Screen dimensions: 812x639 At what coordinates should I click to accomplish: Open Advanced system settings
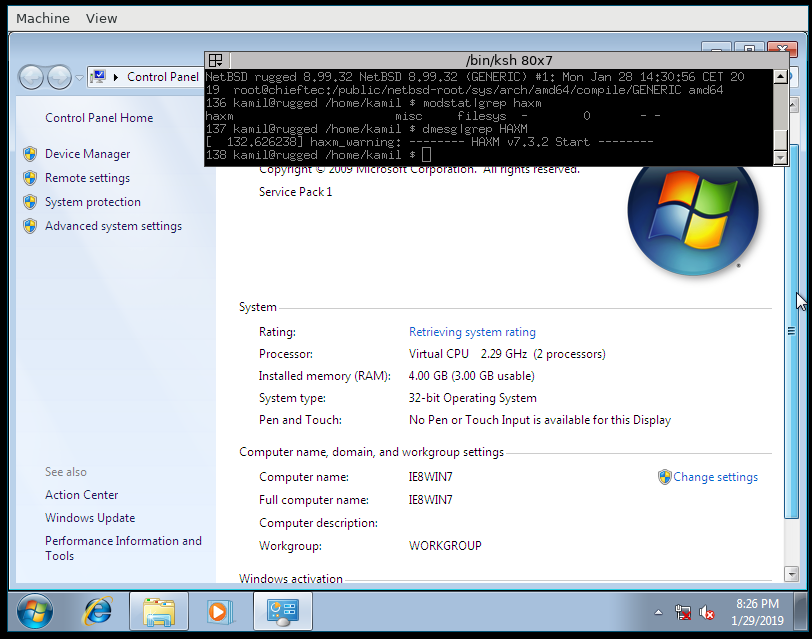tap(113, 226)
